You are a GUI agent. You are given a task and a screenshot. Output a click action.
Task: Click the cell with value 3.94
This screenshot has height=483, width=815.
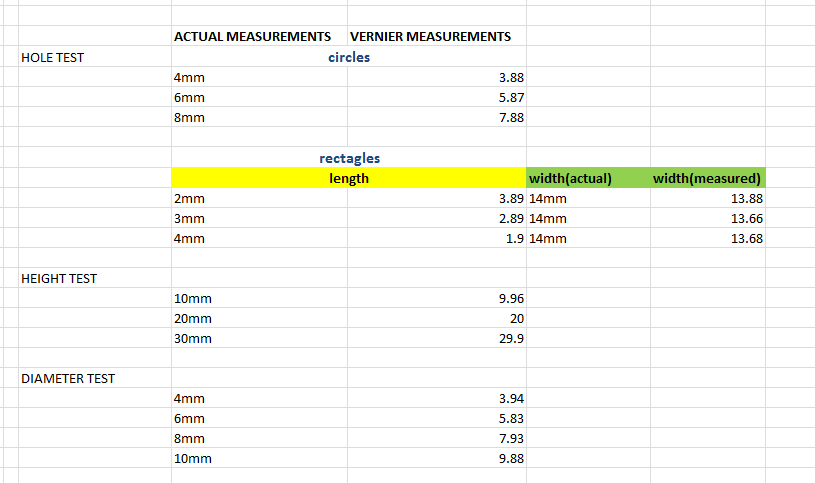(x=437, y=398)
